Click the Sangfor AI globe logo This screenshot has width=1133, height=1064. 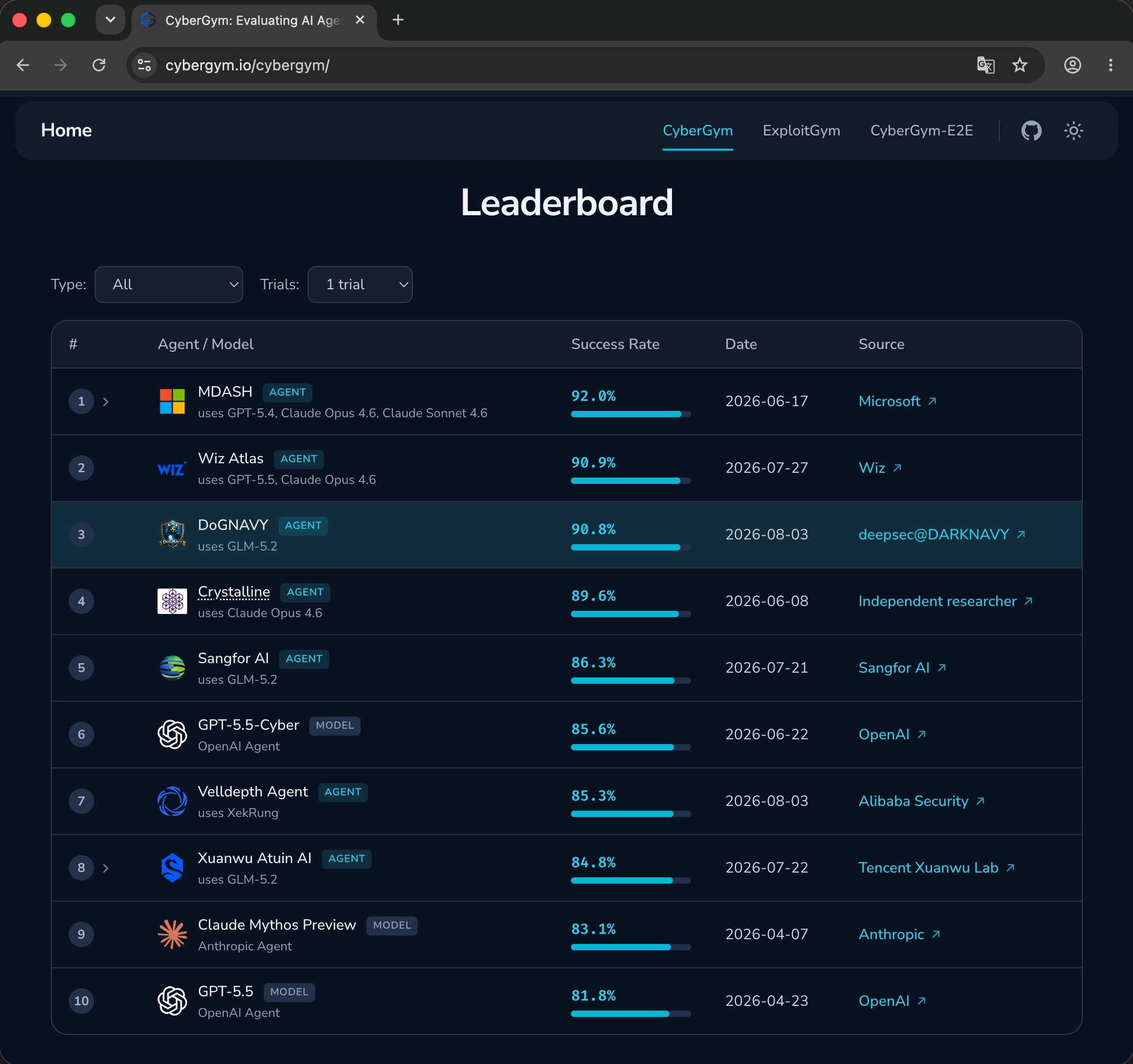pyautogui.click(x=172, y=668)
